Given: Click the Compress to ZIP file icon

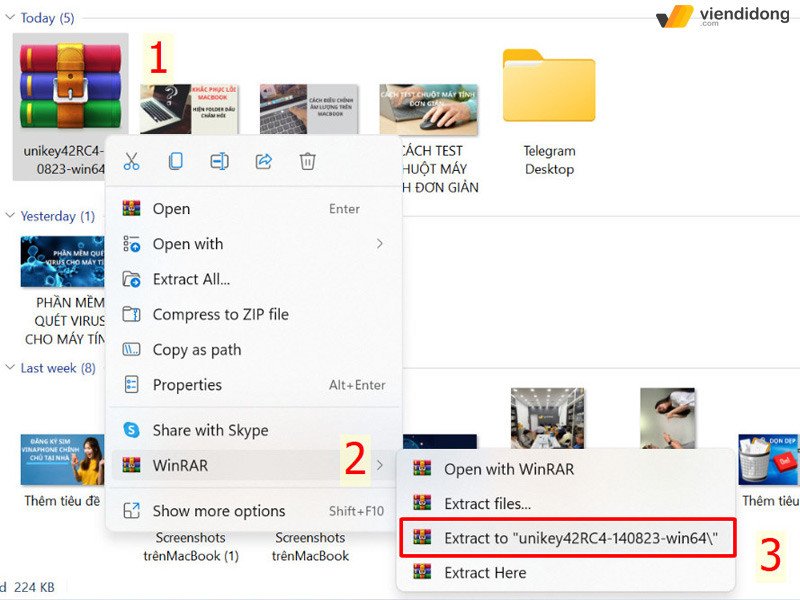Looking at the screenshot, I should (133, 314).
